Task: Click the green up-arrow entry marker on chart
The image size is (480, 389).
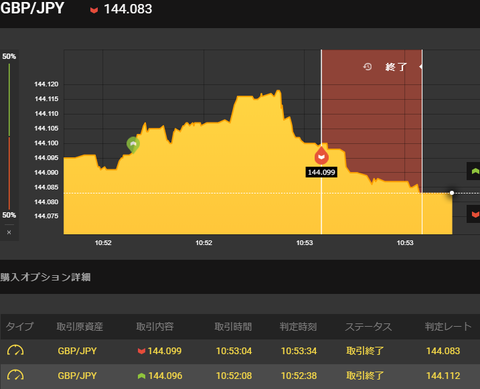Action: [133, 144]
